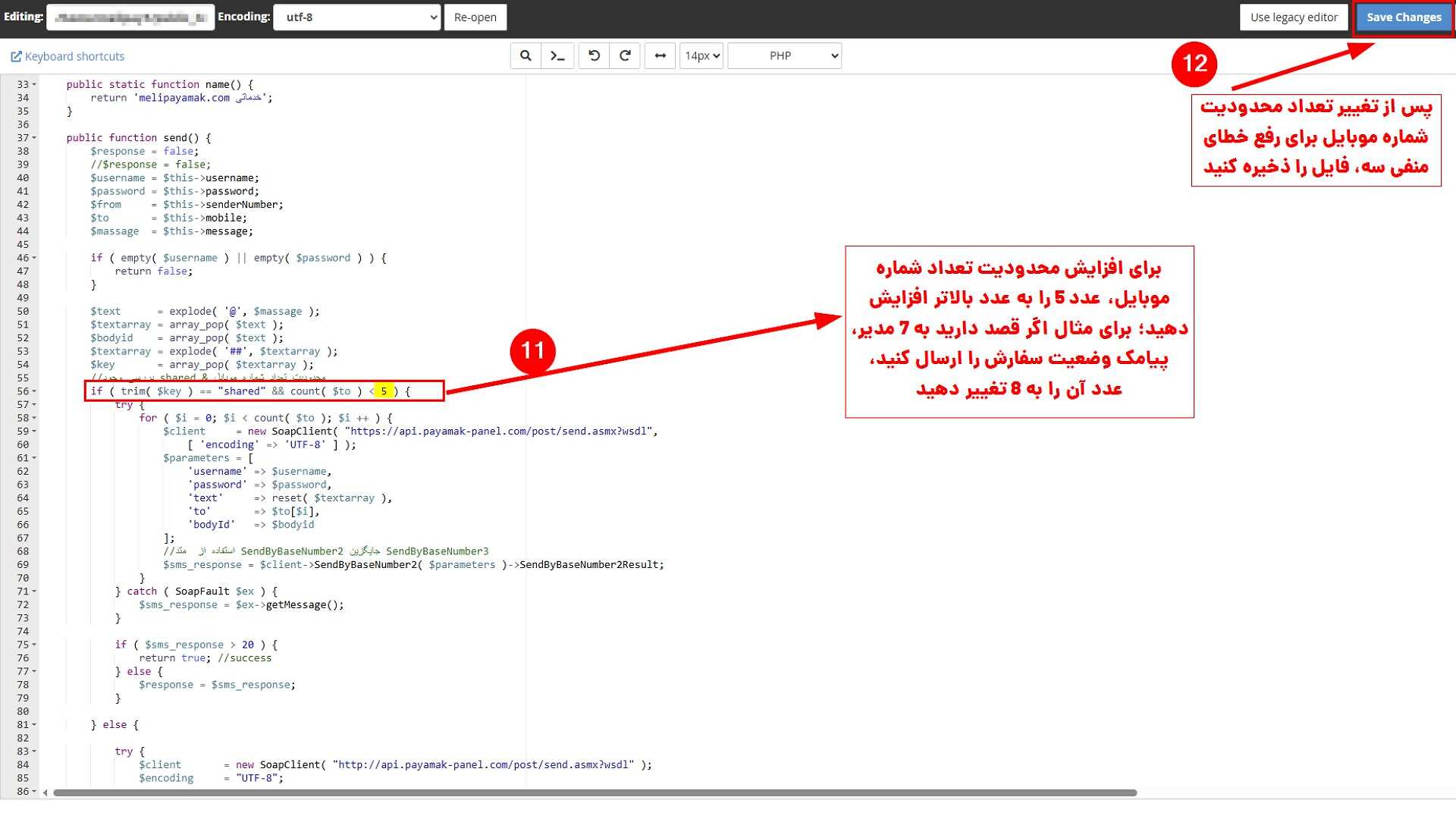Toggle line wrap with the arrows icon
Image resolution: width=1456 pixels, height=819 pixels.
pos(660,56)
